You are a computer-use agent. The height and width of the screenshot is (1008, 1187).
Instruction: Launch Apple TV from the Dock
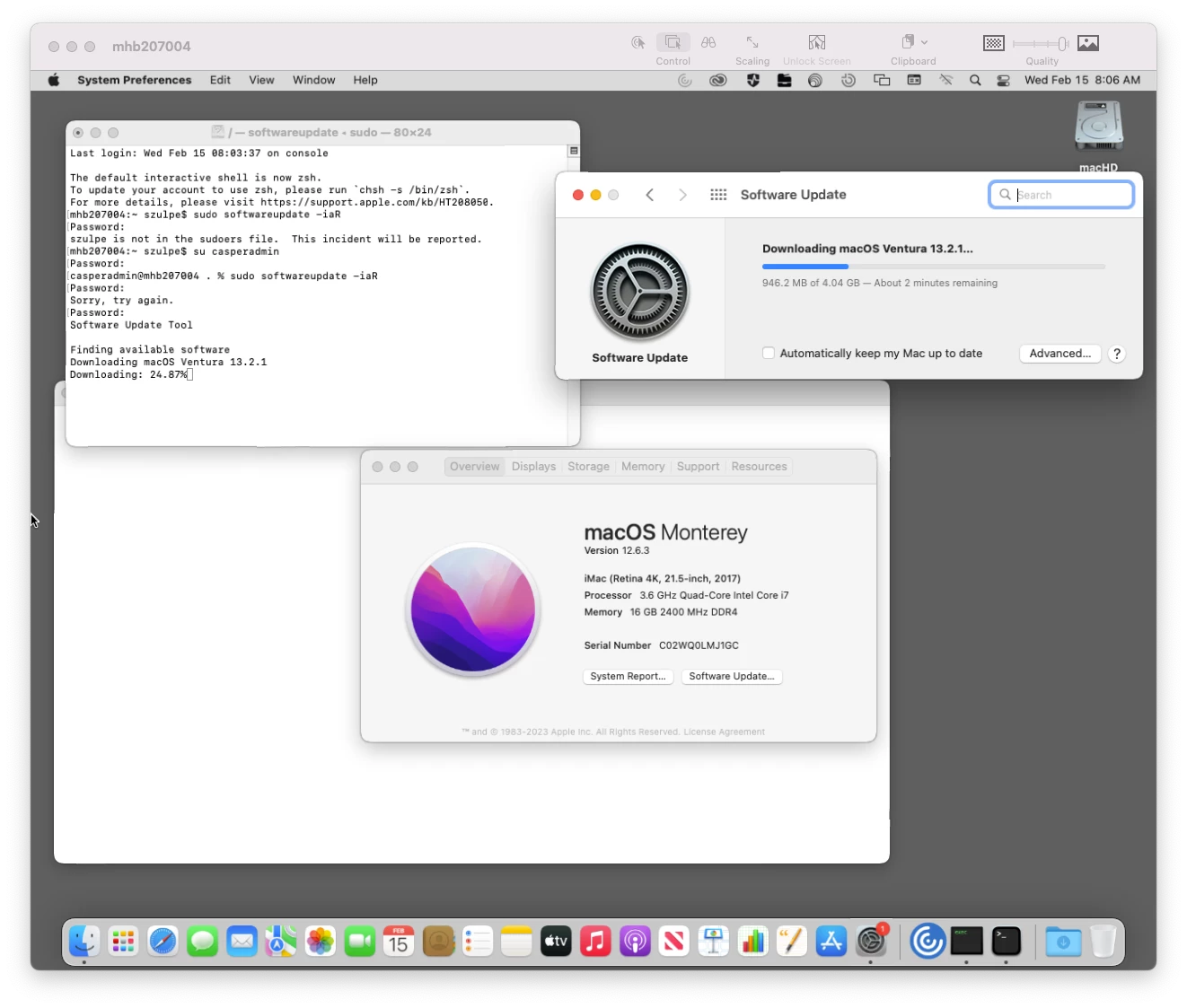coord(556,941)
